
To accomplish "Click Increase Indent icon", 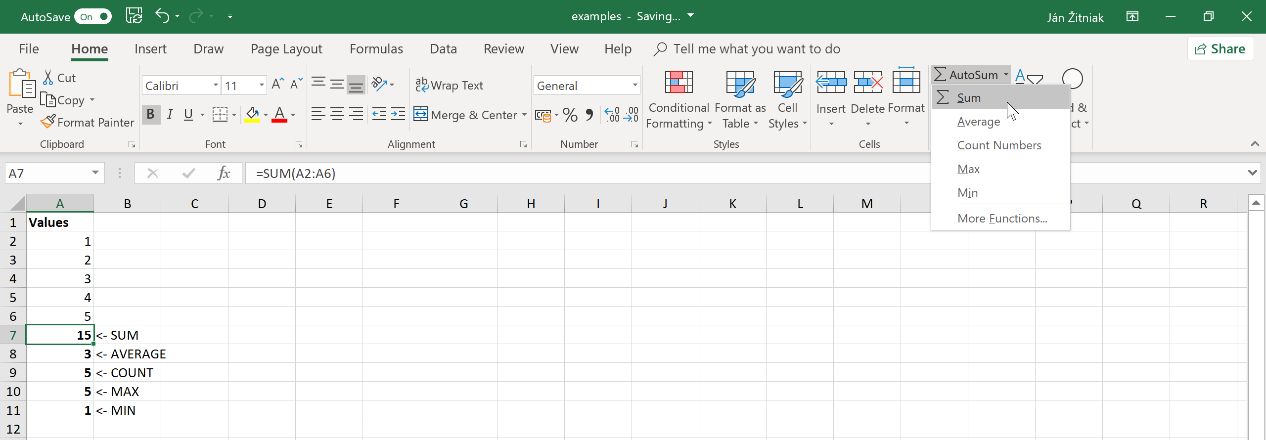I will [x=398, y=114].
